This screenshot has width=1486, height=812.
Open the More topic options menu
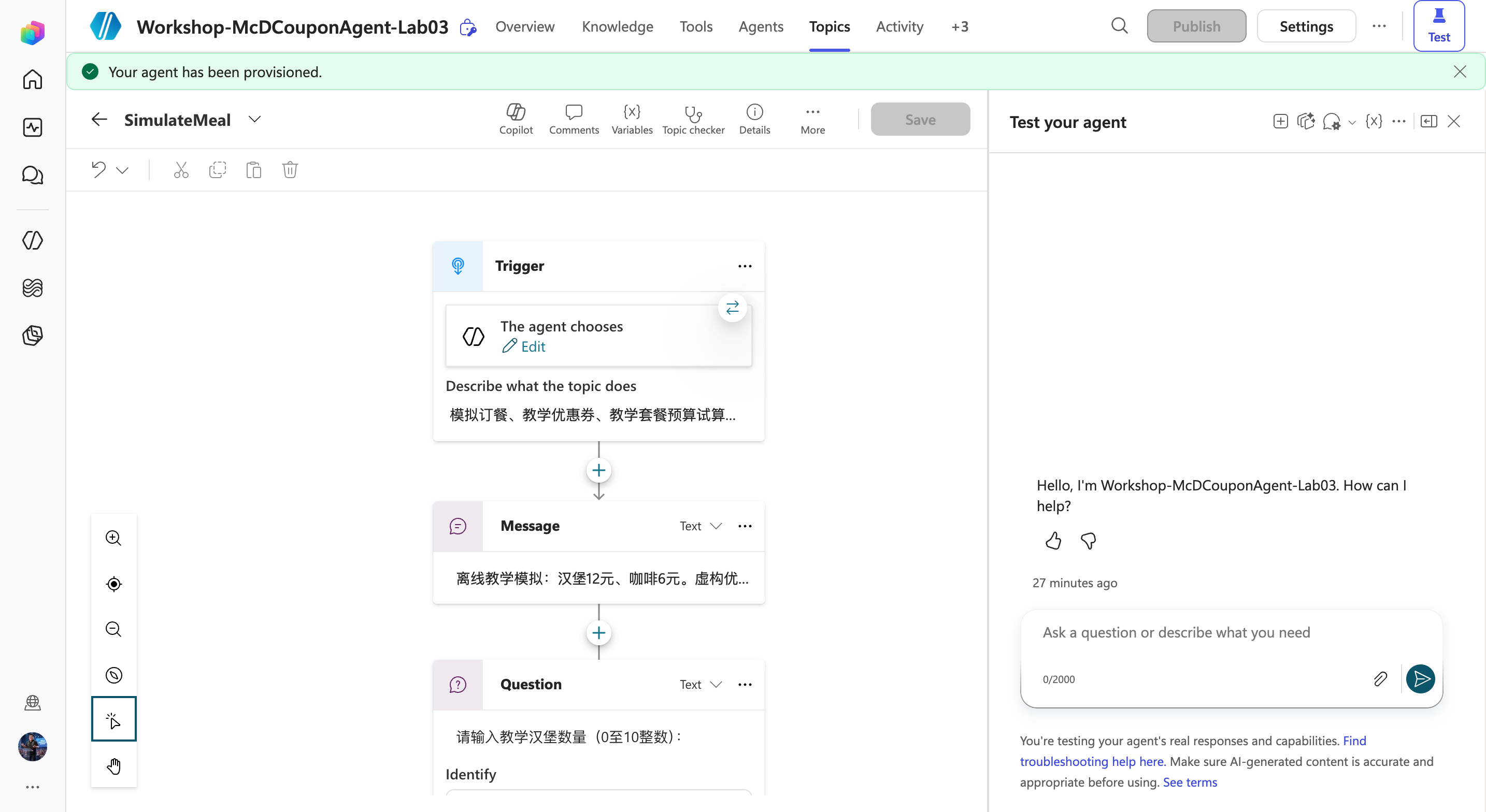tap(812, 120)
